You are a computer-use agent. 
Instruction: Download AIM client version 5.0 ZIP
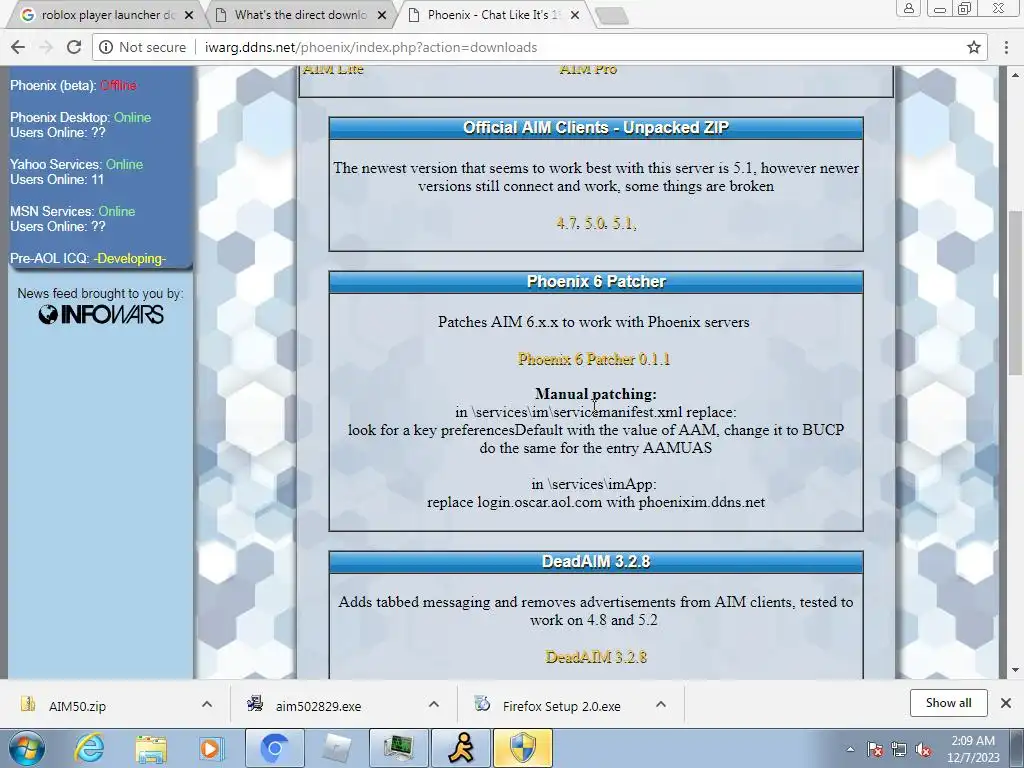[595, 223]
